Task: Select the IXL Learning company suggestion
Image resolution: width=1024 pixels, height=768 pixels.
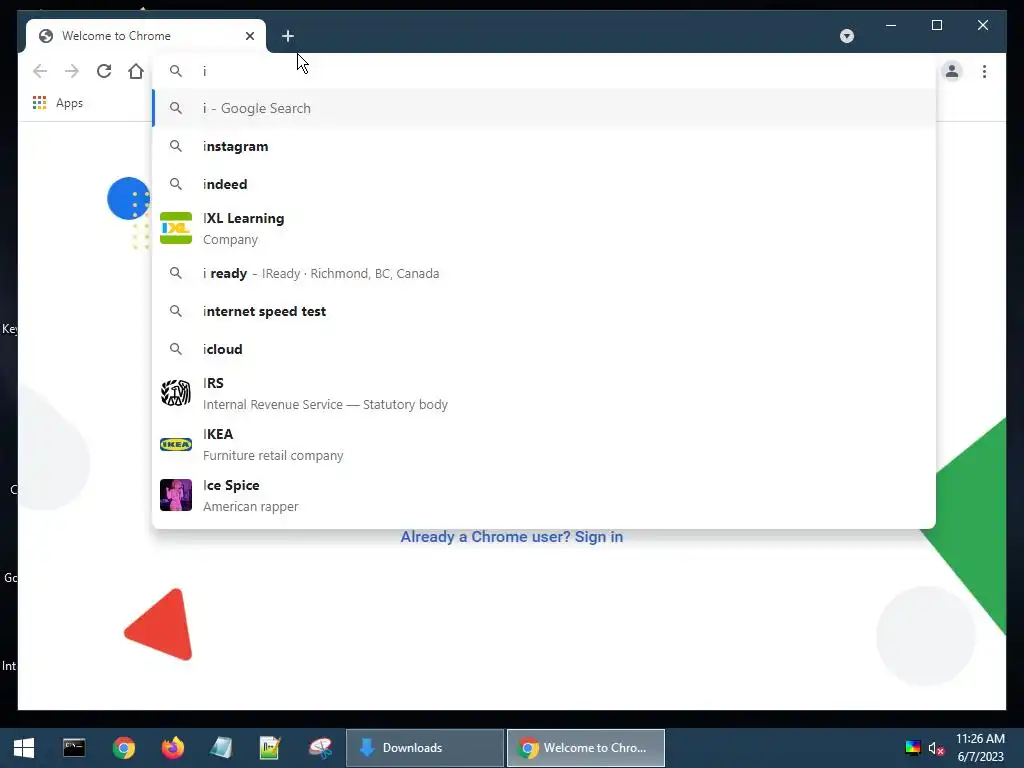Action: (x=544, y=229)
